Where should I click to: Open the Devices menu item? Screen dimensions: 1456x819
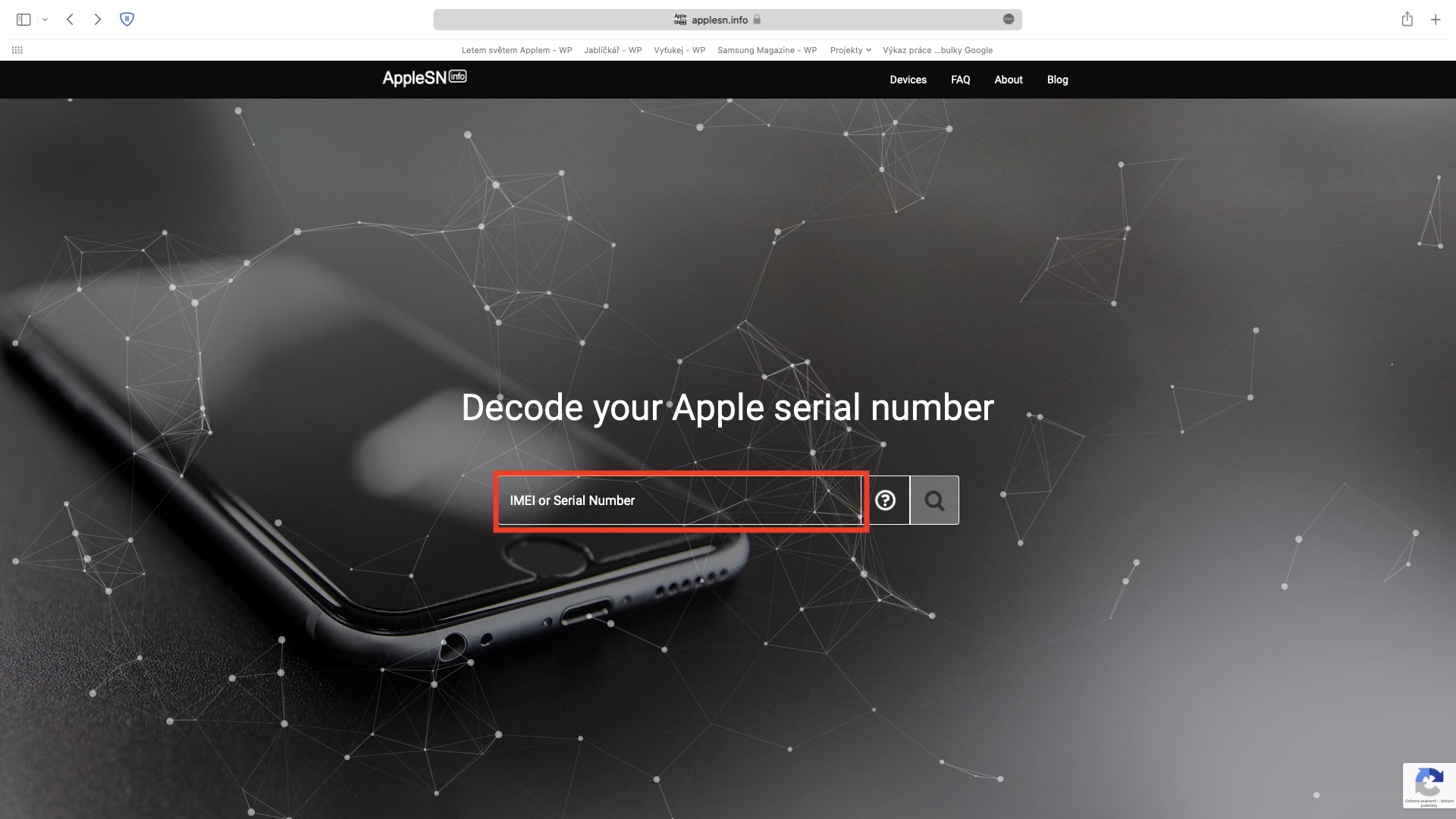tap(908, 80)
